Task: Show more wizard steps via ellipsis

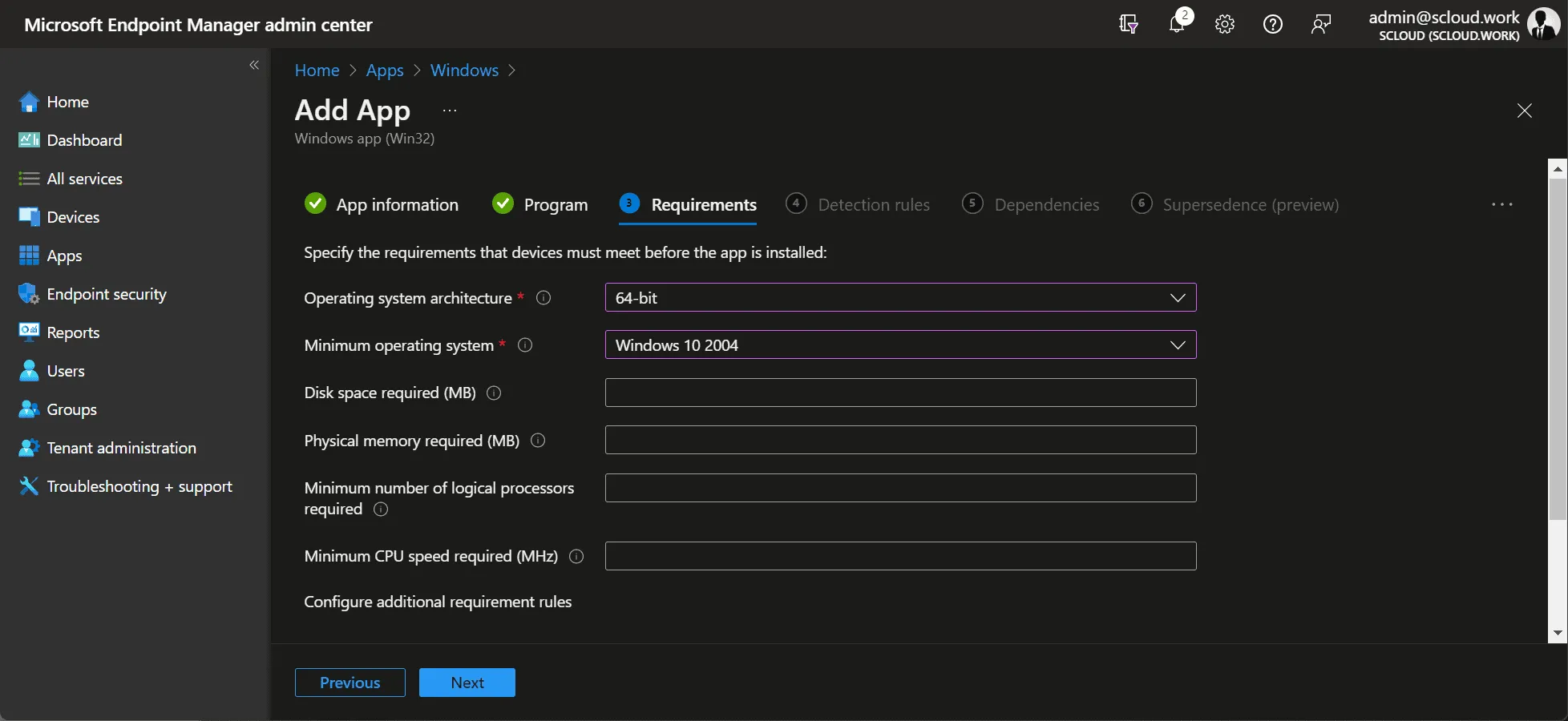Action: click(x=1501, y=204)
